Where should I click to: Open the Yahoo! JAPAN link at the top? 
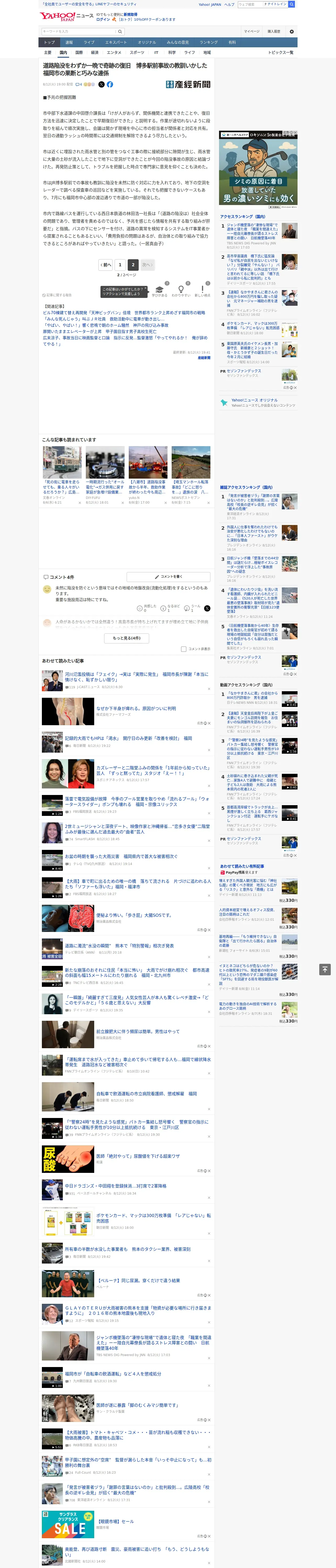(x=210, y=4)
